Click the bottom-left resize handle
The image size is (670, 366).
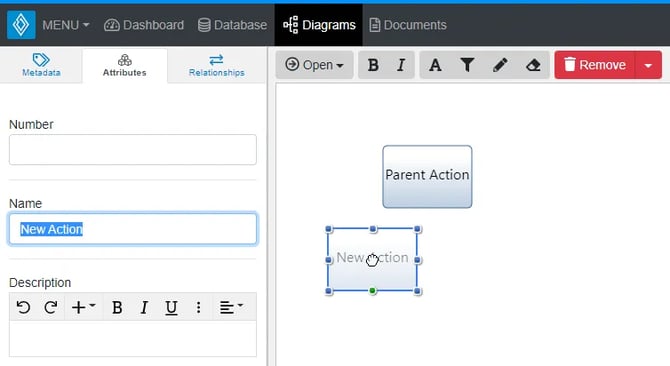tap(329, 291)
